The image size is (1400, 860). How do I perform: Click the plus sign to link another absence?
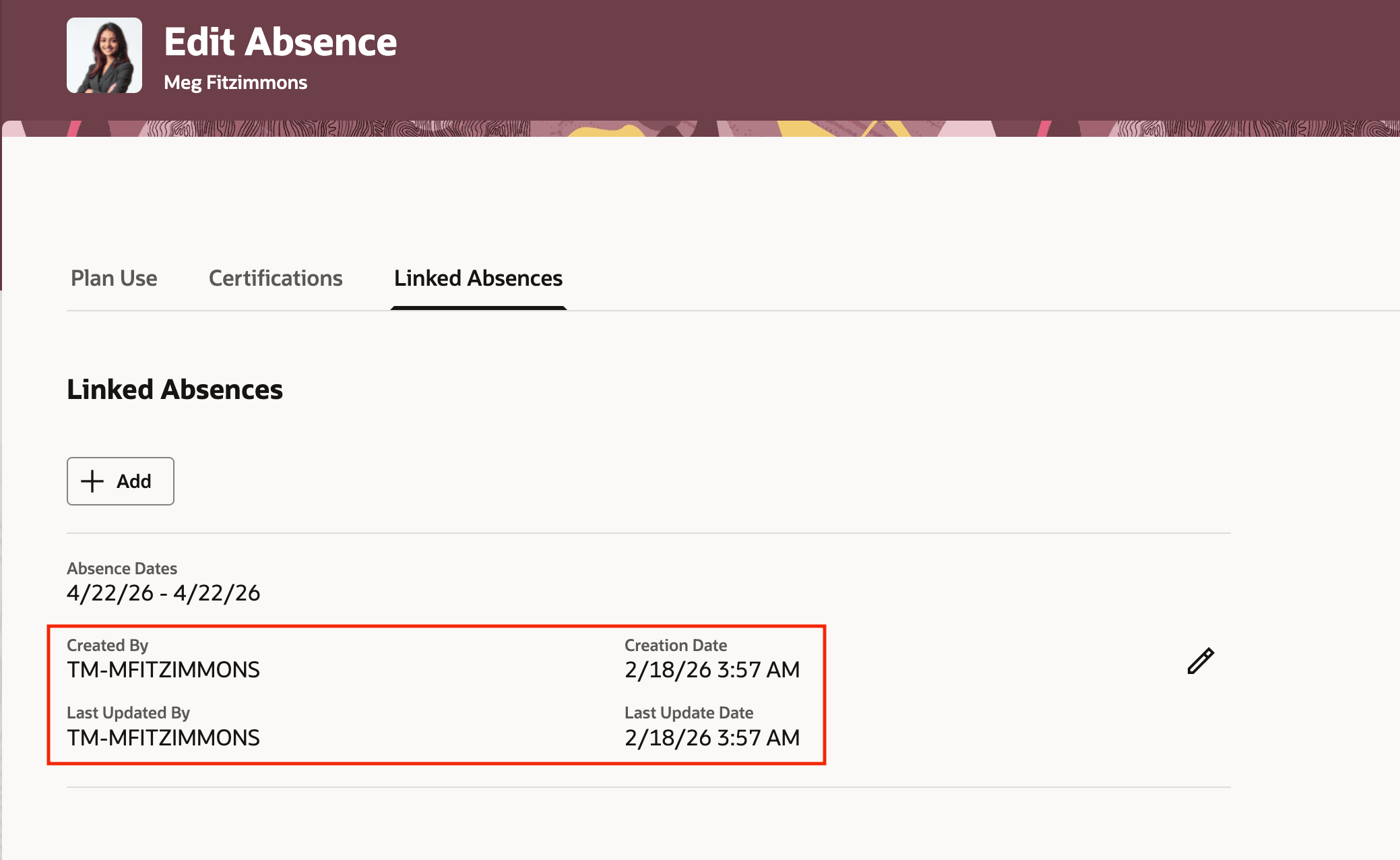coord(92,481)
